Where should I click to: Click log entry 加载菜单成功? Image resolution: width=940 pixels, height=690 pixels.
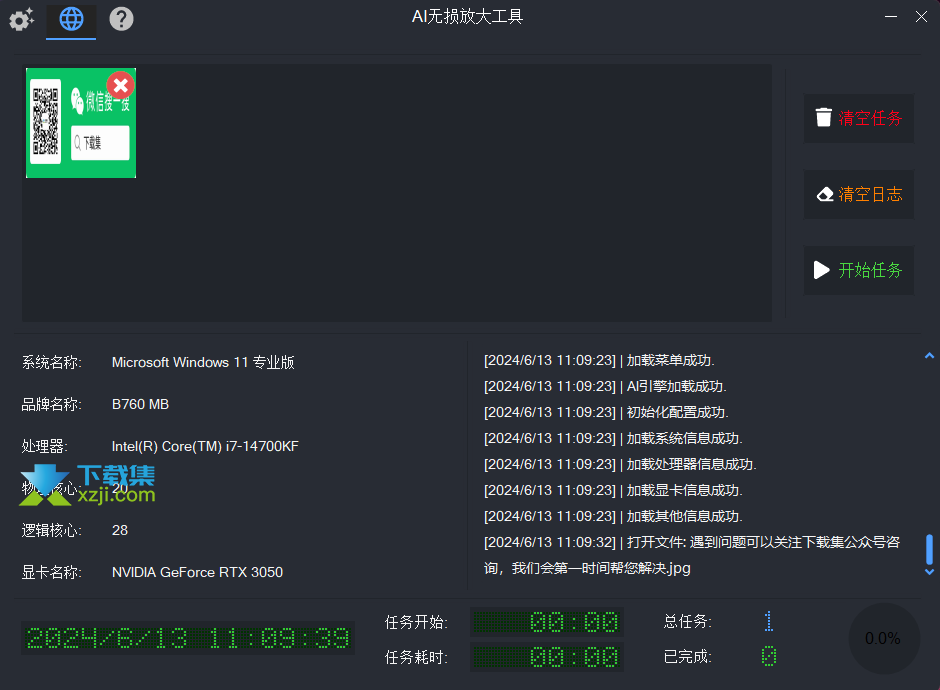(x=599, y=360)
